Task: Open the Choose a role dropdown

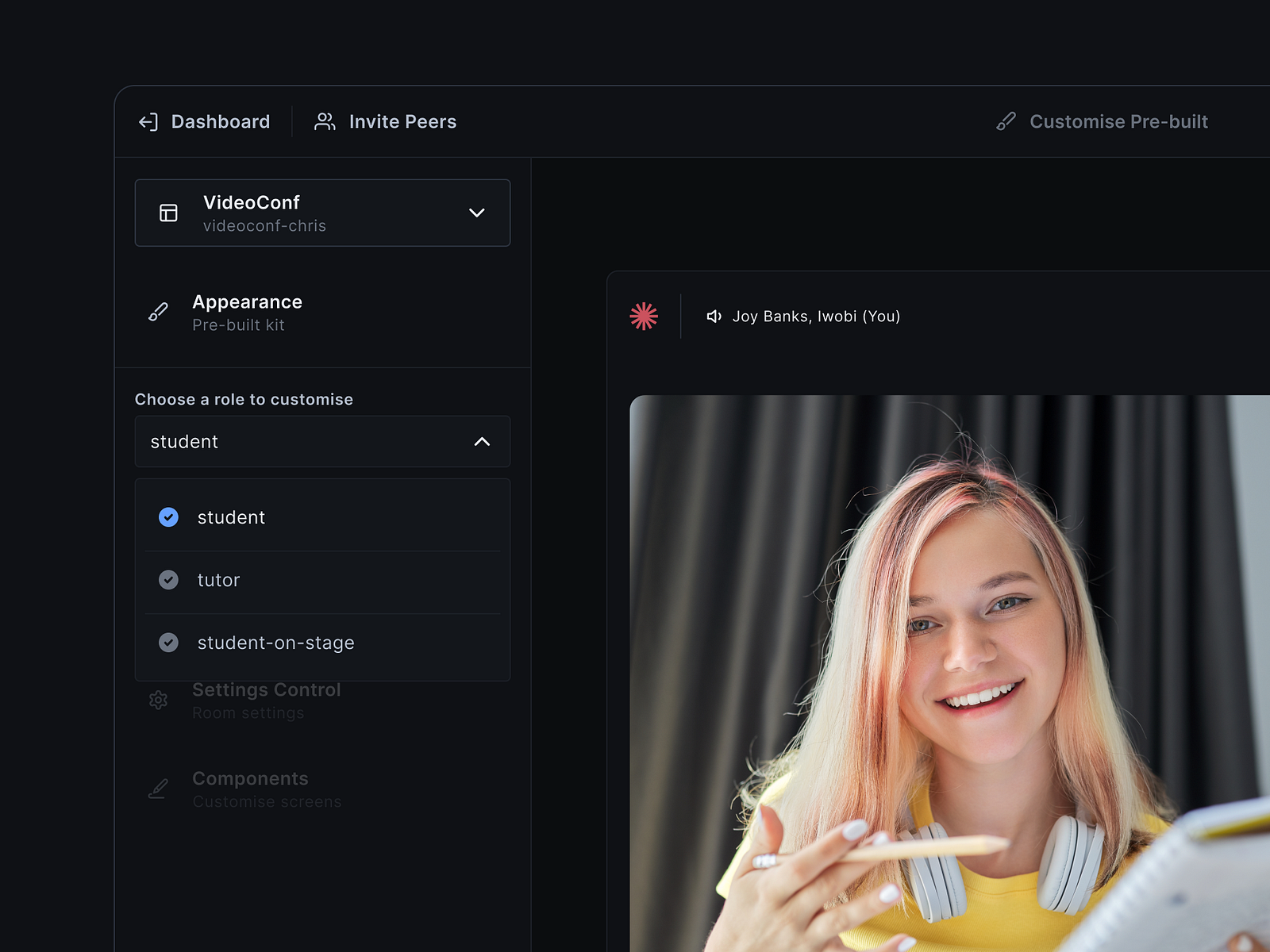Action: click(322, 442)
